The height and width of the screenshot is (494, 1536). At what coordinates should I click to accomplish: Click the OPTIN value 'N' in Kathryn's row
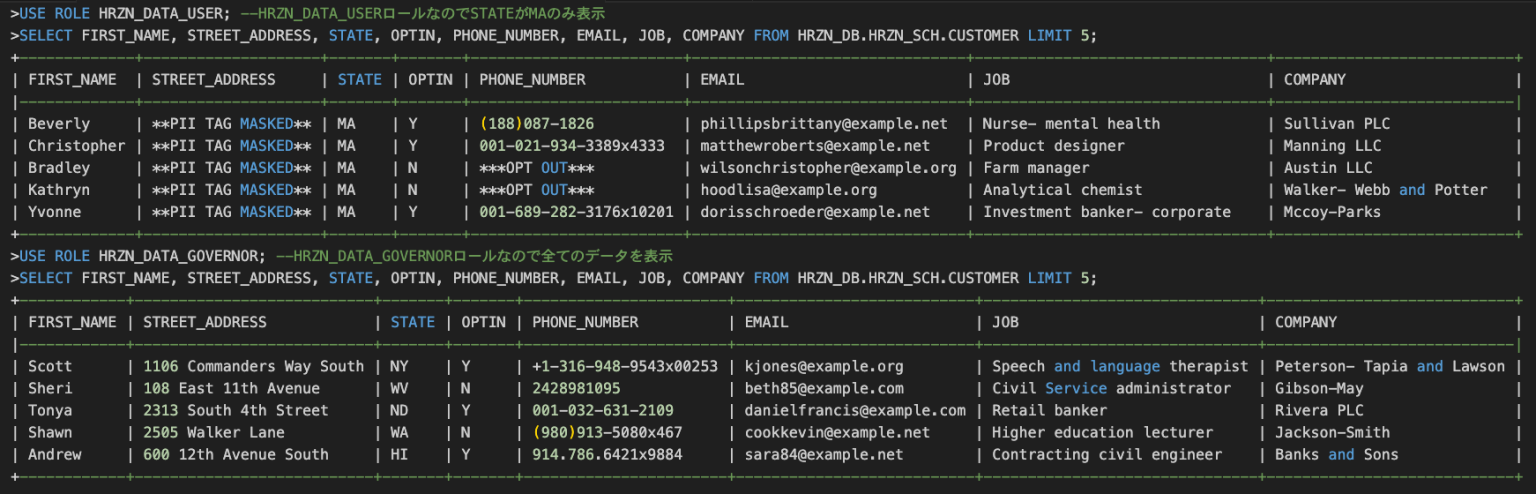coord(412,190)
